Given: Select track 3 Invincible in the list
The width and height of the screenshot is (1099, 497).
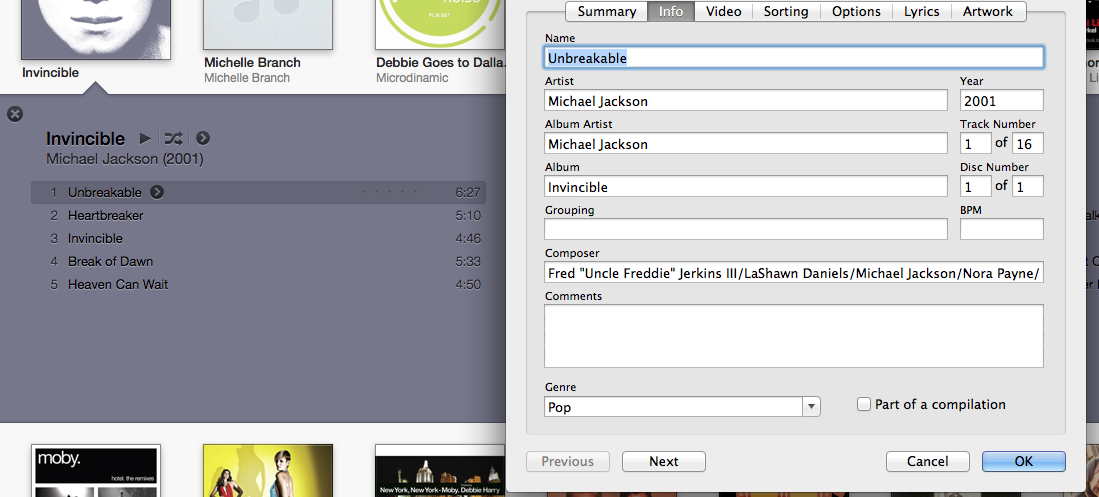Looking at the screenshot, I should point(258,238).
